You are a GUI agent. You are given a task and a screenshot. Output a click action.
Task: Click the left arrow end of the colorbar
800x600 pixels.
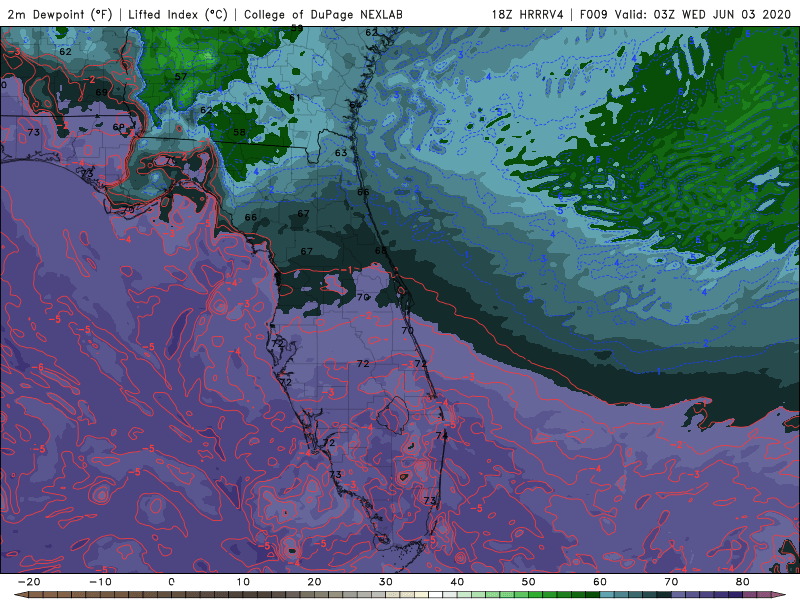pyautogui.click(x=19, y=595)
